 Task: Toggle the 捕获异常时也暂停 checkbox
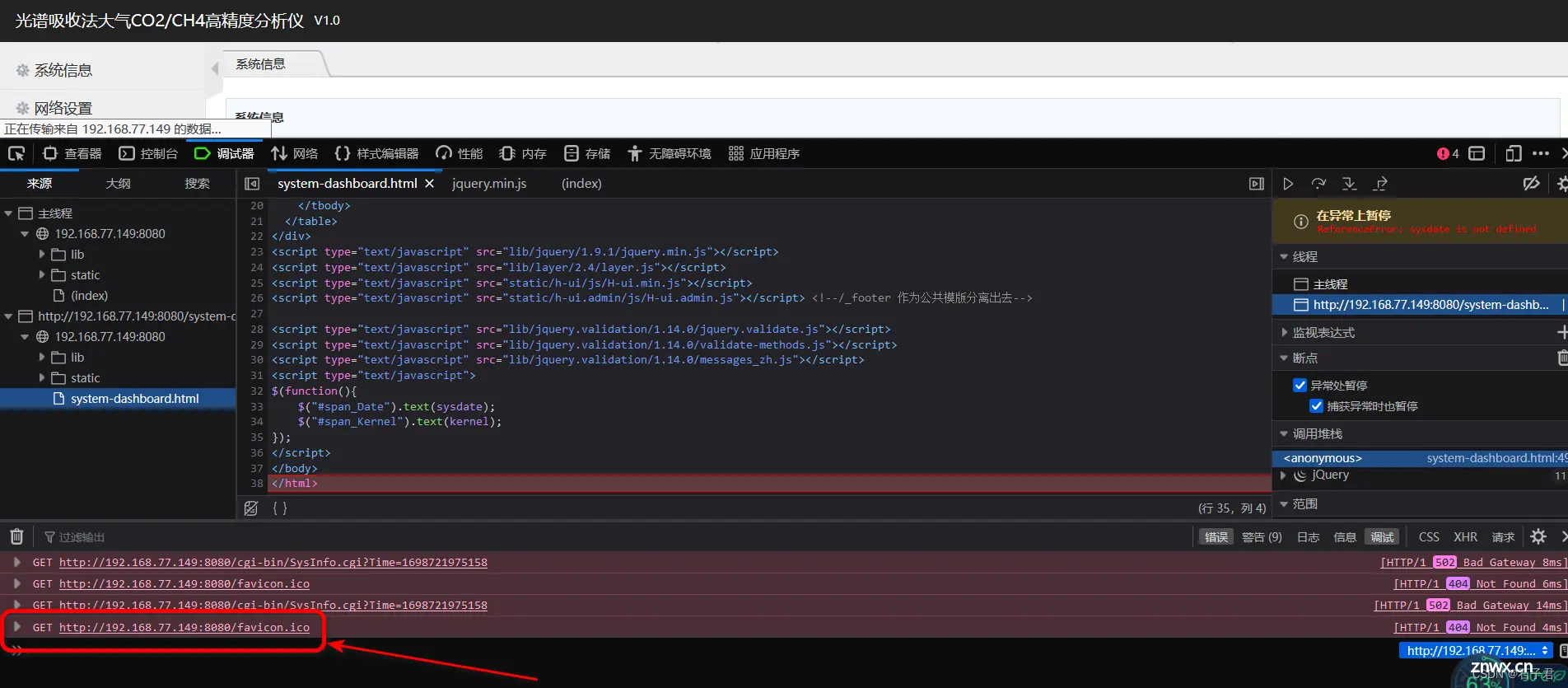1316,406
